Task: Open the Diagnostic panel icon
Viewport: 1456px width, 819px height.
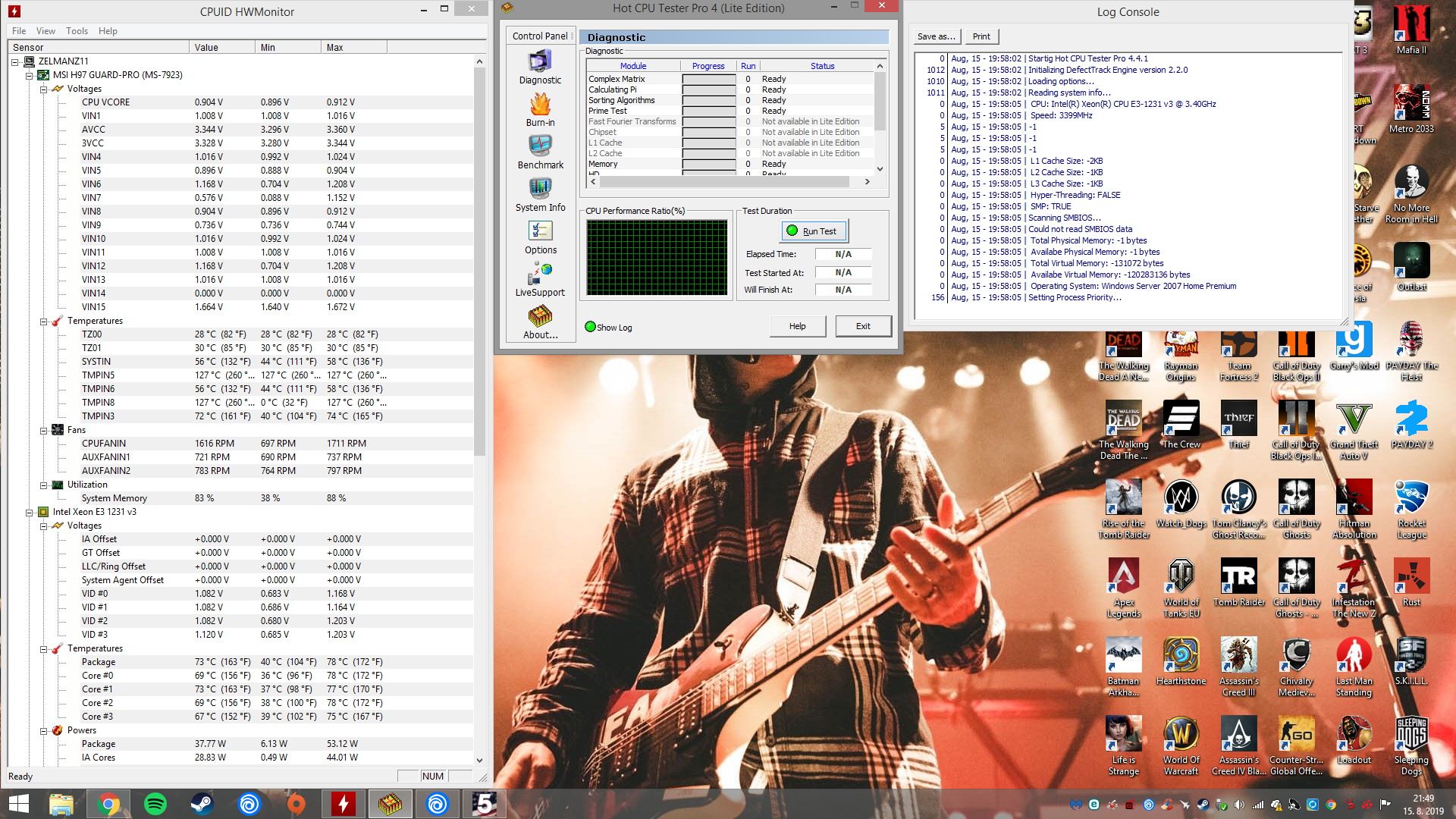Action: coord(540,61)
